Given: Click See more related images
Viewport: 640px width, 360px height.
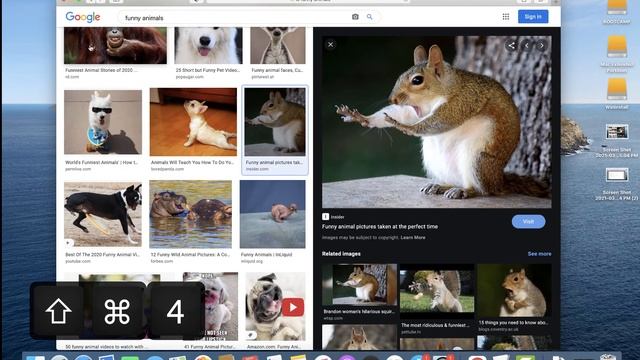Looking at the screenshot, I should (x=539, y=254).
